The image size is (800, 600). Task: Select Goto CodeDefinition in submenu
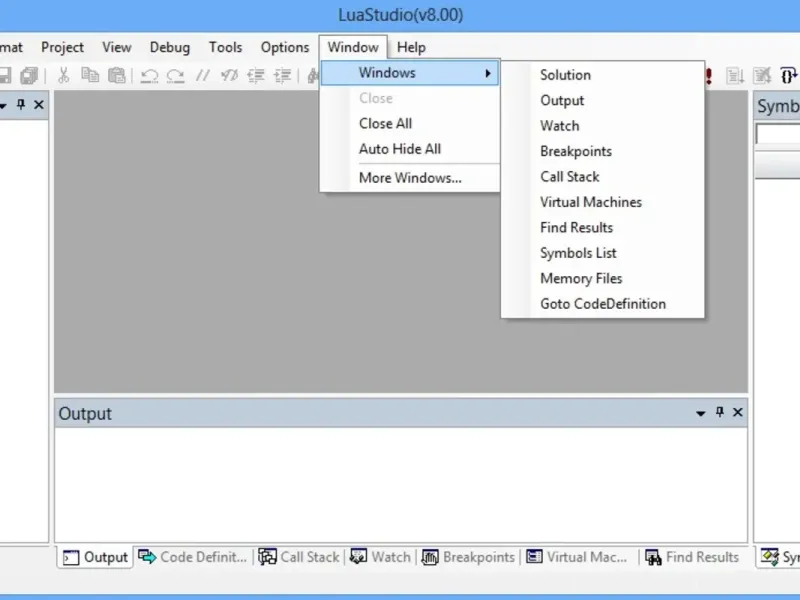[x=603, y=304]
